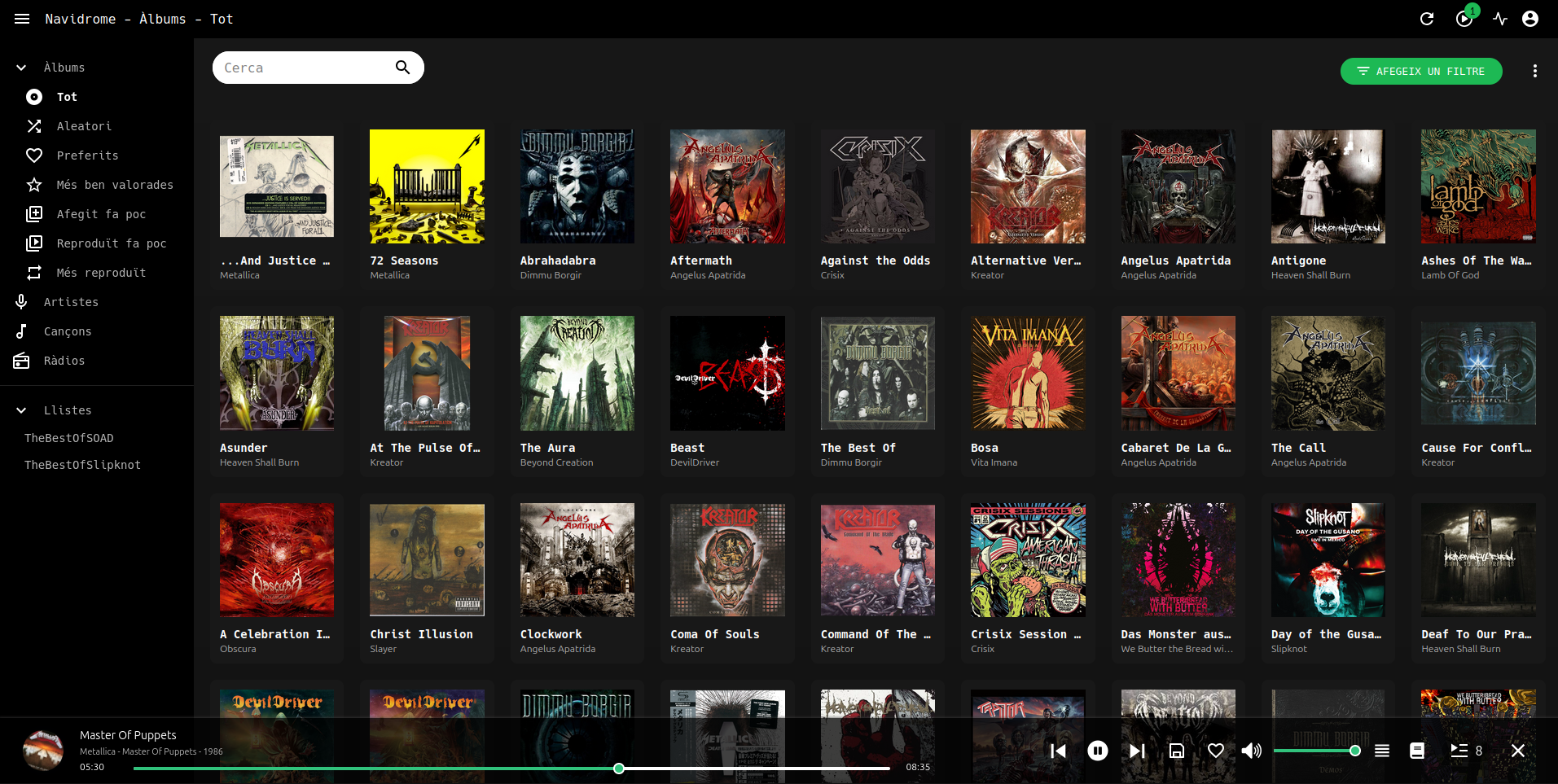Screen dimensions: 1558x784
Task: Open the Asunder album cover
Action: (277, 373)
